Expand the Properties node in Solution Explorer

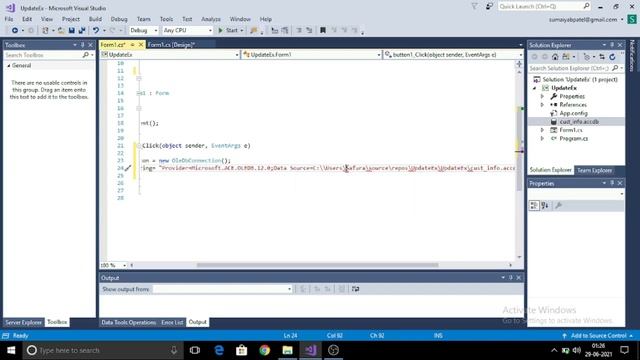click(x=542, y=96)
